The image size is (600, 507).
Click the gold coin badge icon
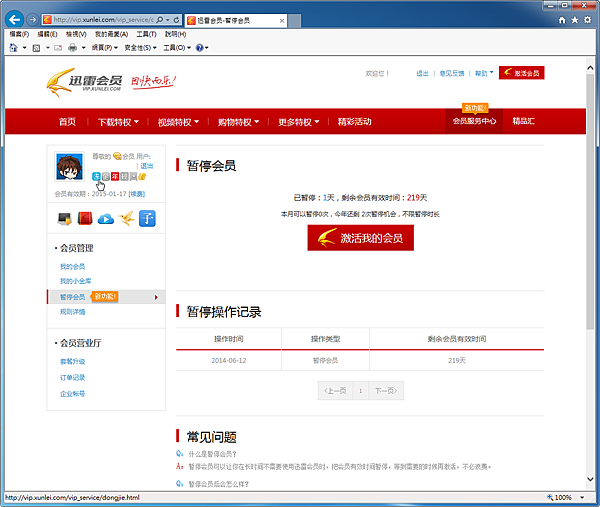(x=142, y=176)
